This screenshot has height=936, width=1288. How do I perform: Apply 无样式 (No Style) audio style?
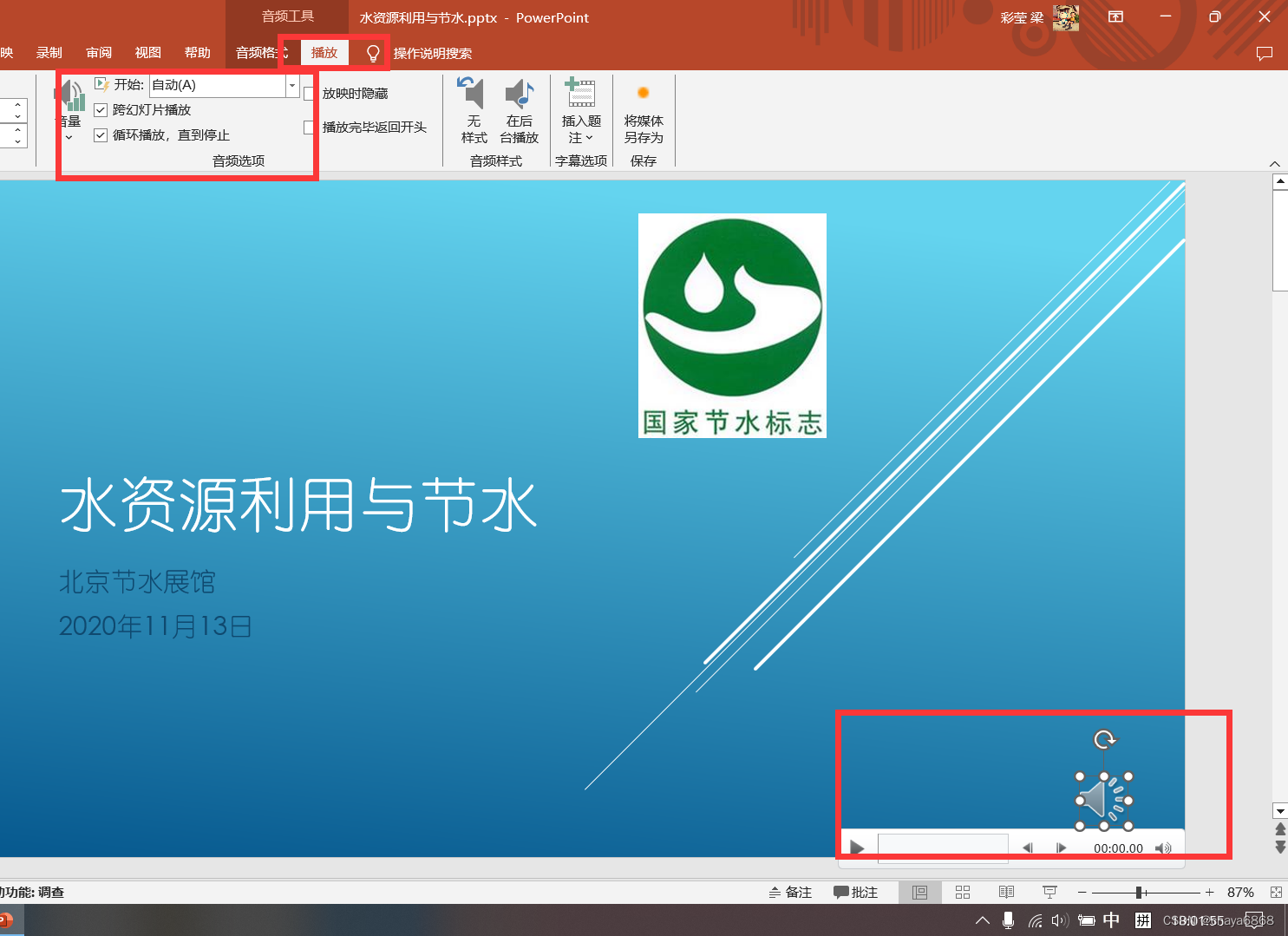(474, 111)
